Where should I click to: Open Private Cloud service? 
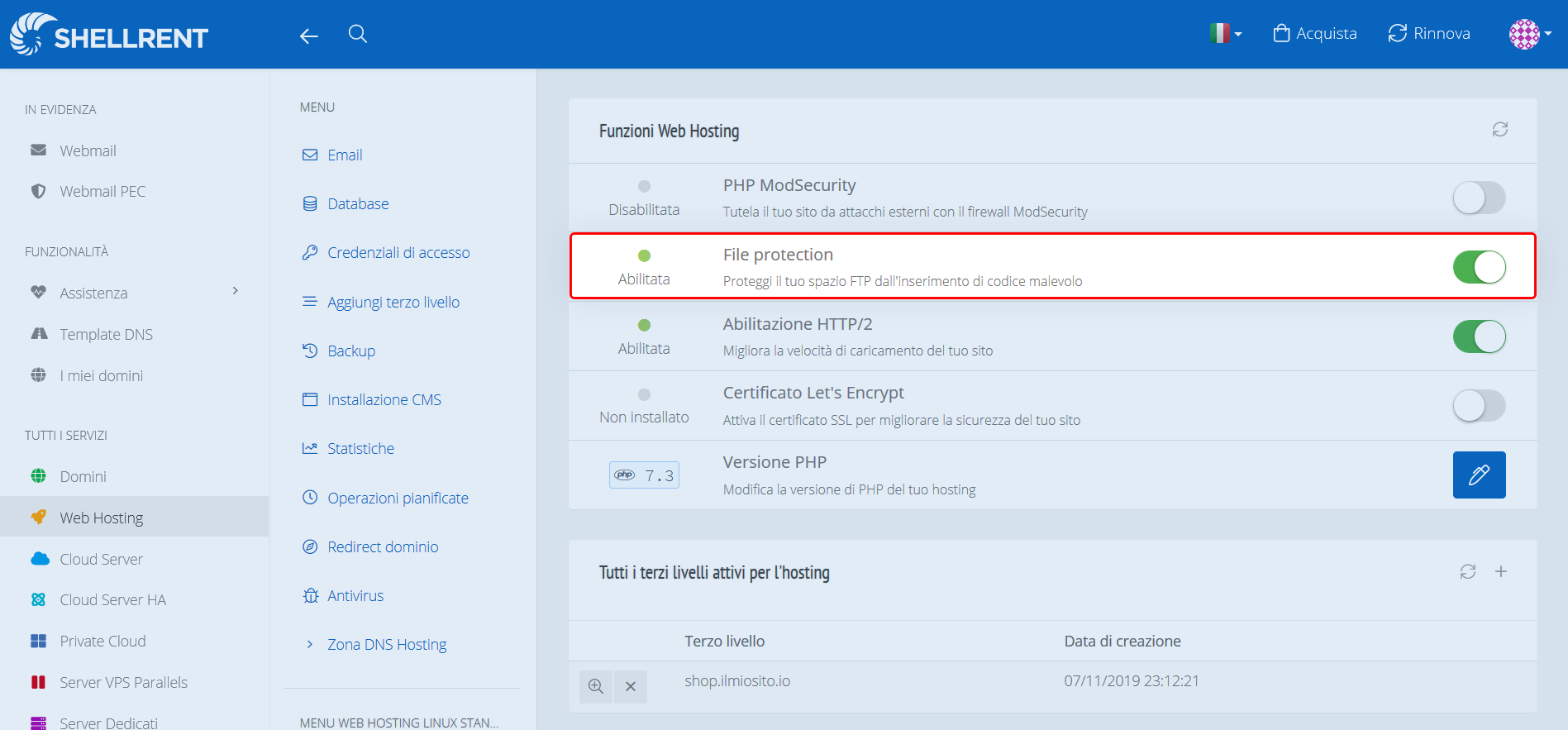point(102,641)
